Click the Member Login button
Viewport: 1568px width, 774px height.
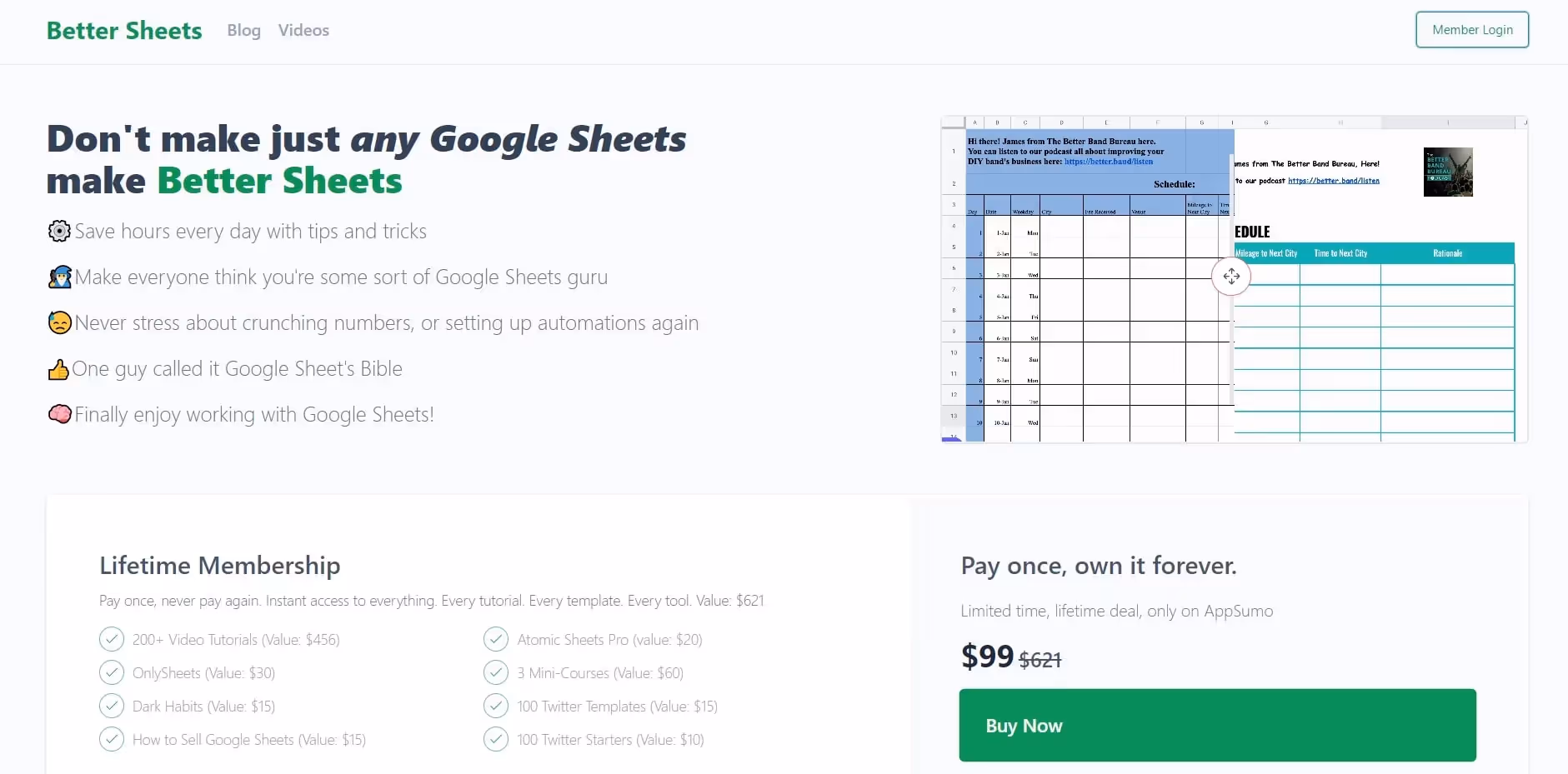pyautogui.click(x=1472, y=28)
